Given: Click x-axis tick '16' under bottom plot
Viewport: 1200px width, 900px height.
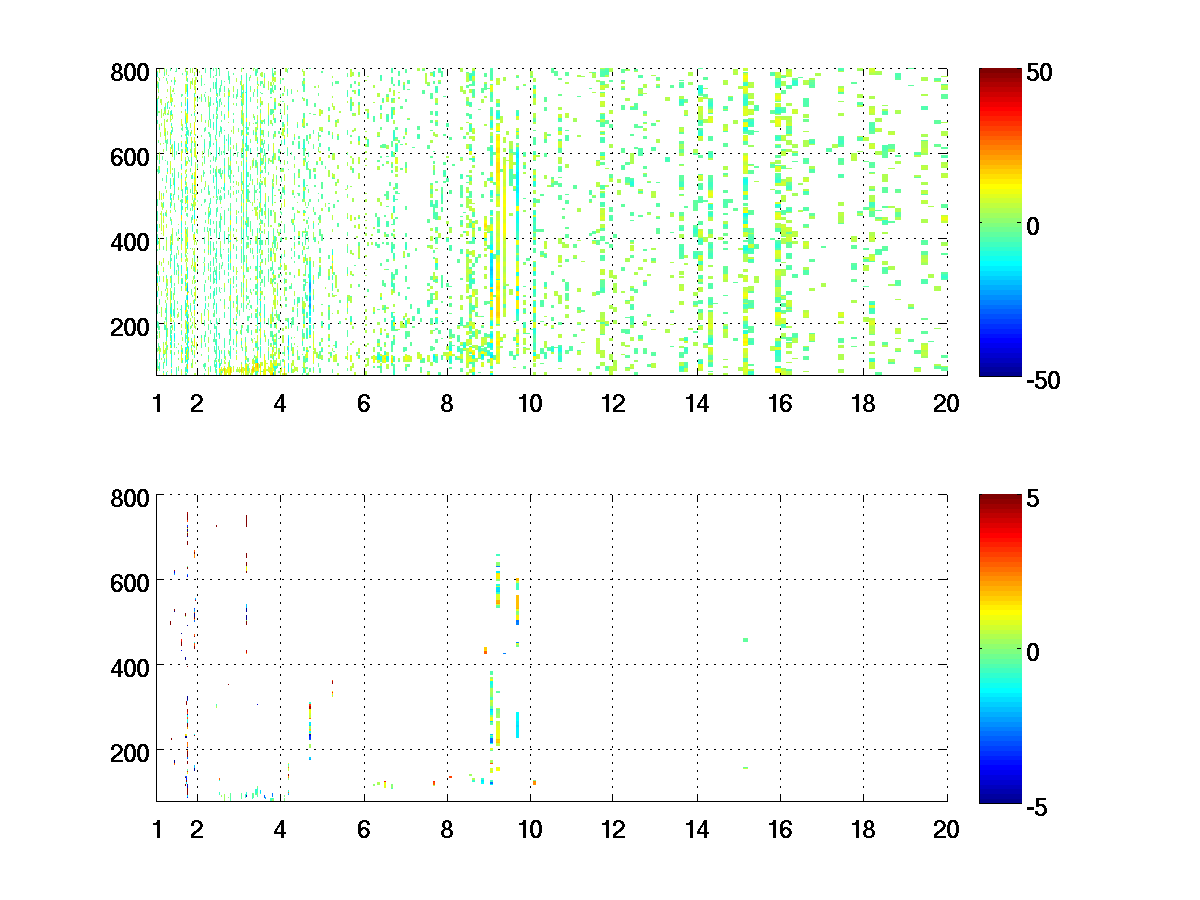Looking at the screenshot, I should (x=780, y=829).
